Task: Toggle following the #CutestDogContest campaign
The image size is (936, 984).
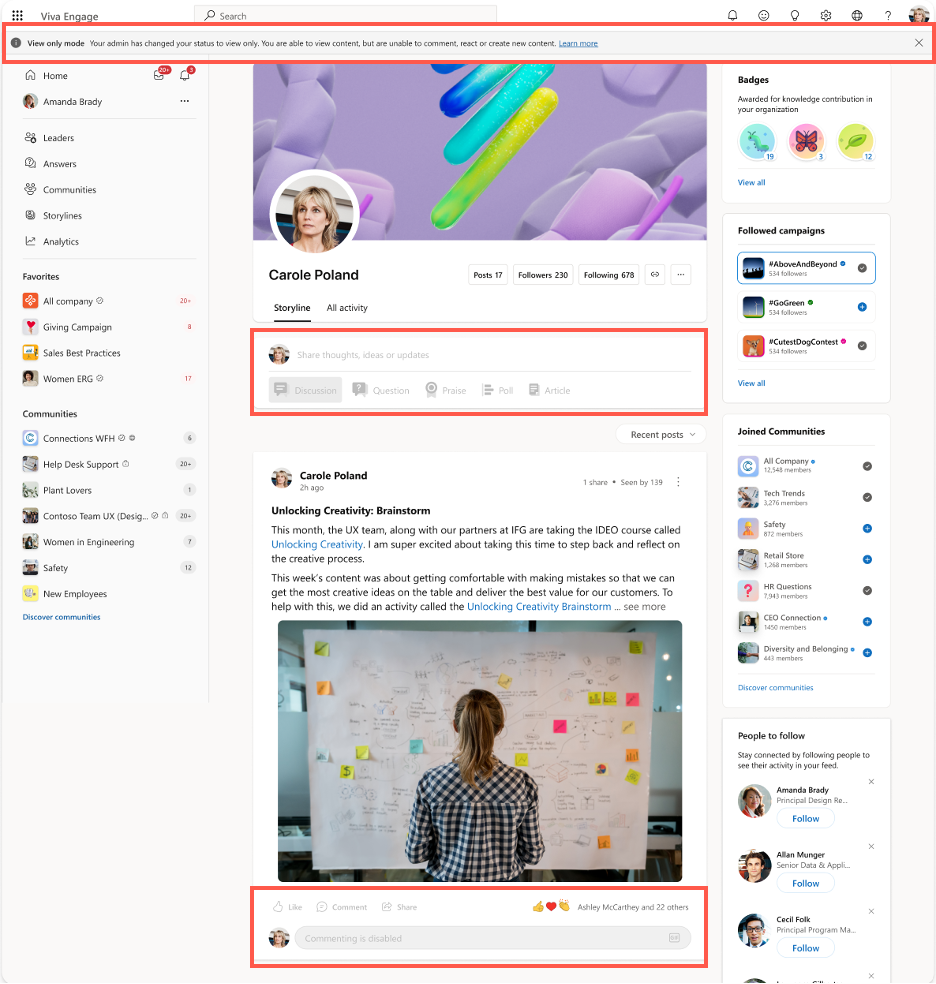Action: 862,346
